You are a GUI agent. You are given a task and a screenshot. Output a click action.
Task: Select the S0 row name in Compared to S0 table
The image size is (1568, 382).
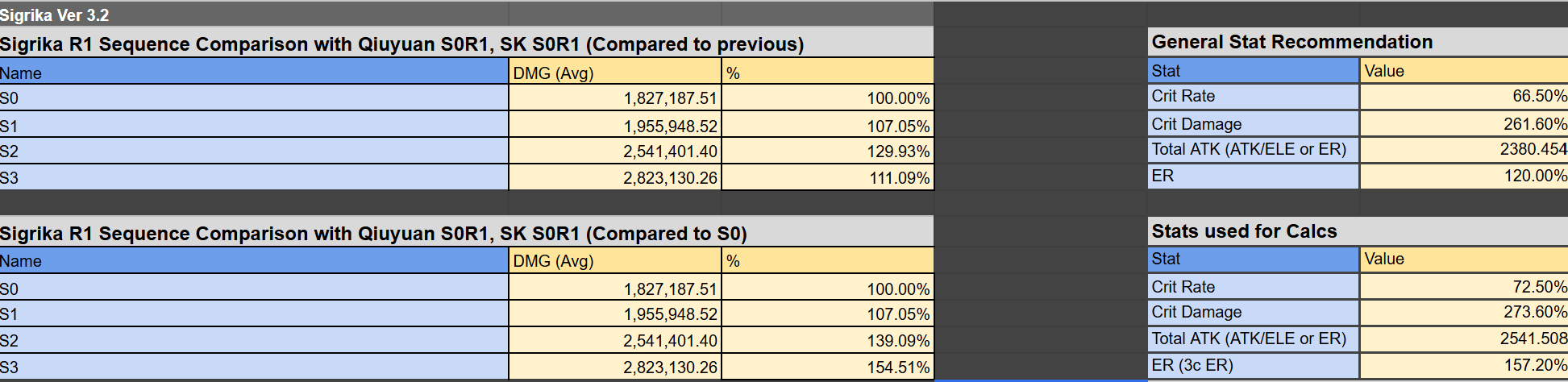pyautogui.click(x=254, y=288)
